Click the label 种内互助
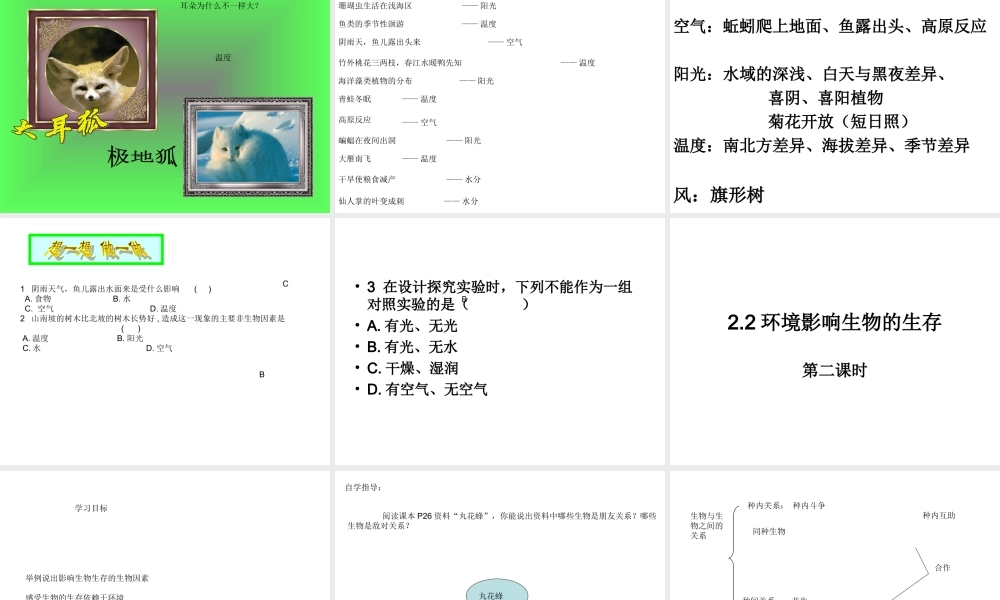The height and width of the screenshot is (600, 1000). 939,515
